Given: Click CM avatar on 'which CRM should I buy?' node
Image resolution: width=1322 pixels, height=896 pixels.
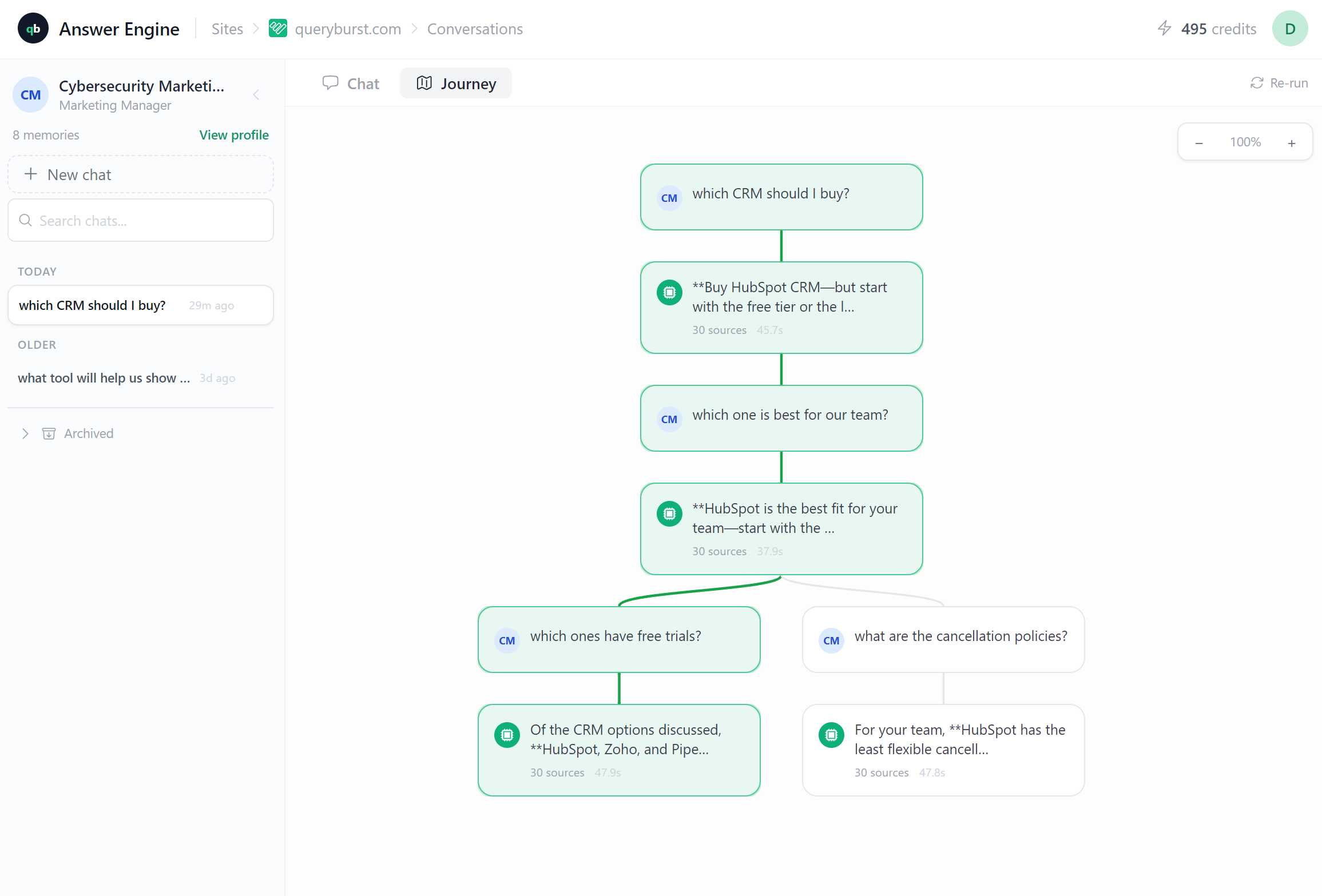Looking at the screenshot, I should (669, 198).
